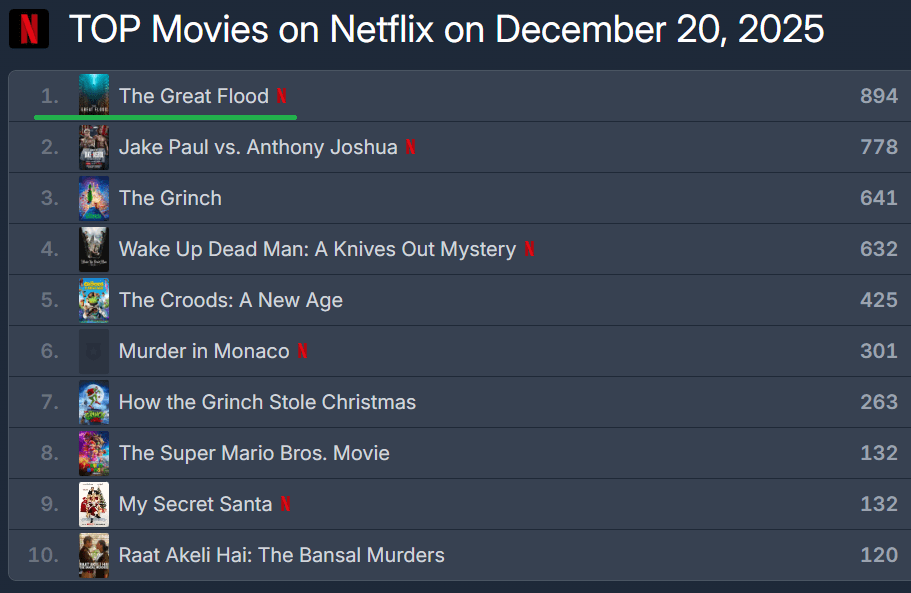Open the Murder in Monaco title link
Image resolution: width=911 pixels, height=593 pixels.
point(204,351)
